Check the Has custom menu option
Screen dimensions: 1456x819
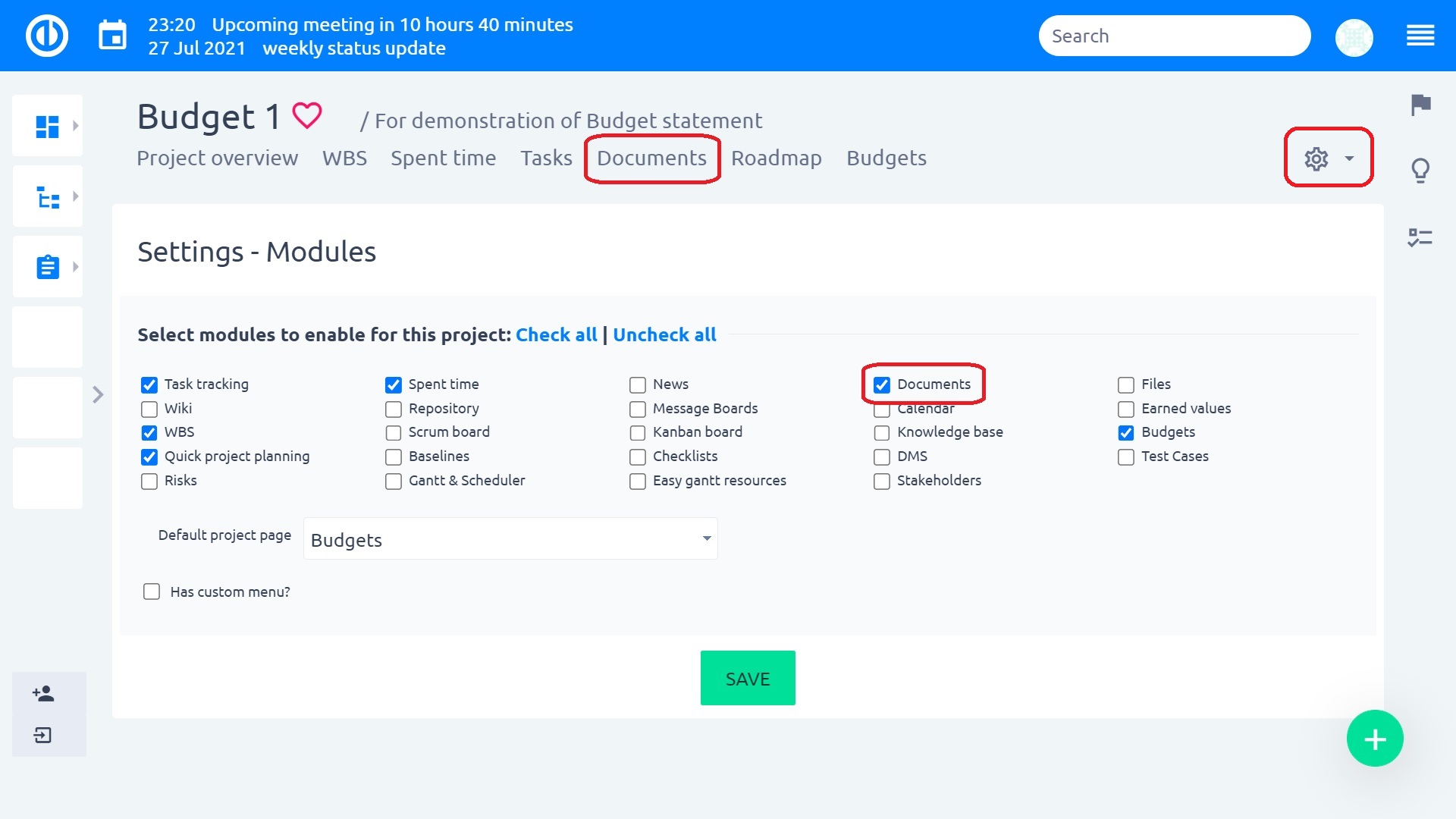pyautogui.click(x=152, y=591)
